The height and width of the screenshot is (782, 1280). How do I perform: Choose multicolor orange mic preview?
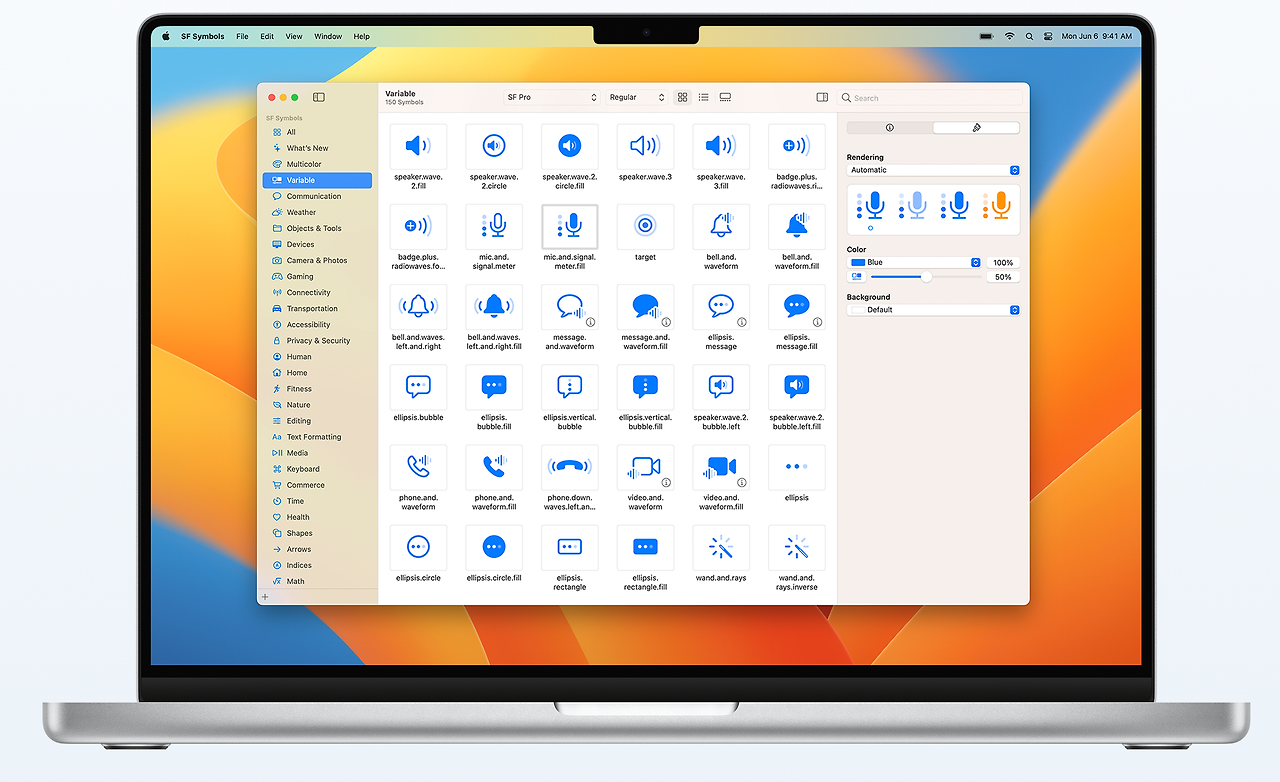point(996,205)
